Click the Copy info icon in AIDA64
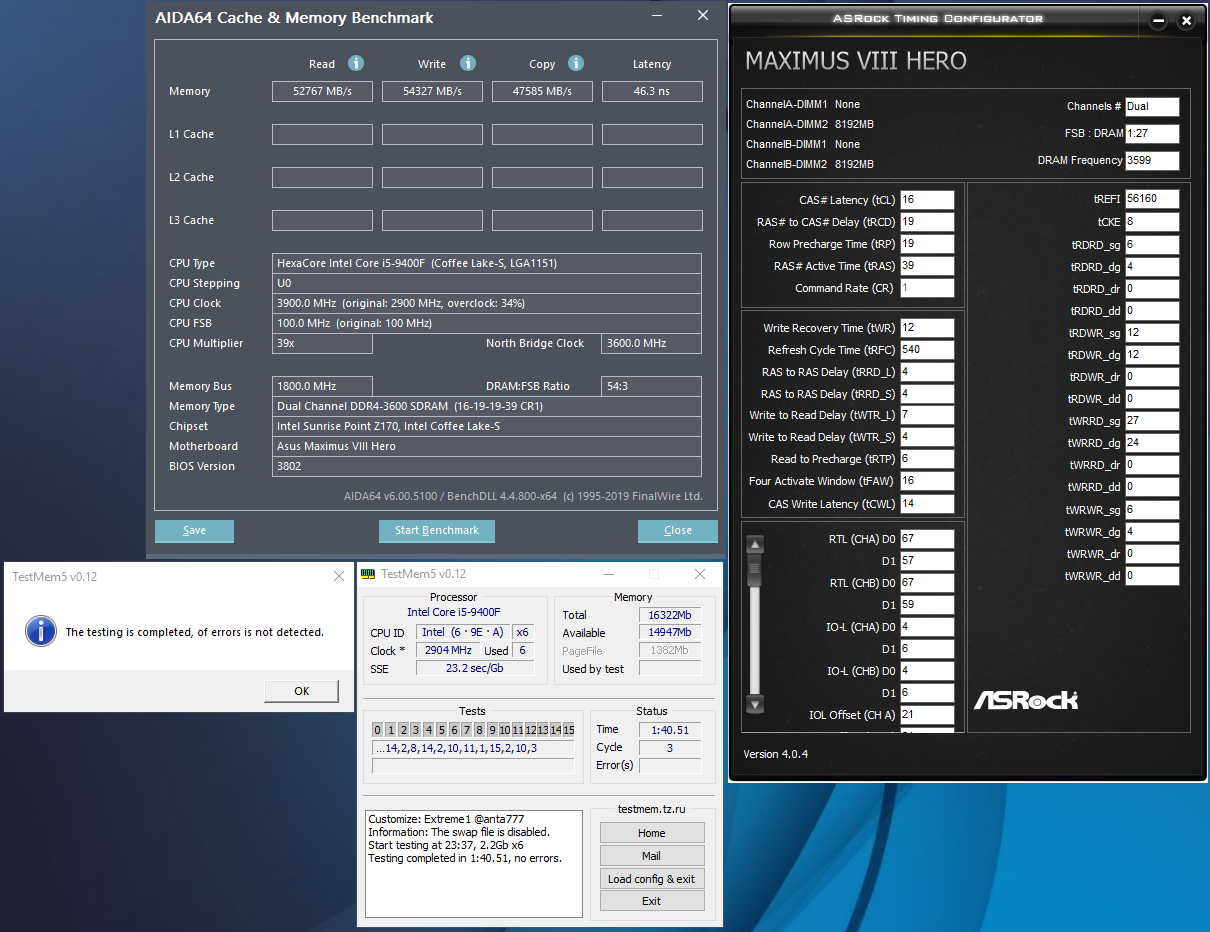The image size is (1210, 932). pos(576,63)
